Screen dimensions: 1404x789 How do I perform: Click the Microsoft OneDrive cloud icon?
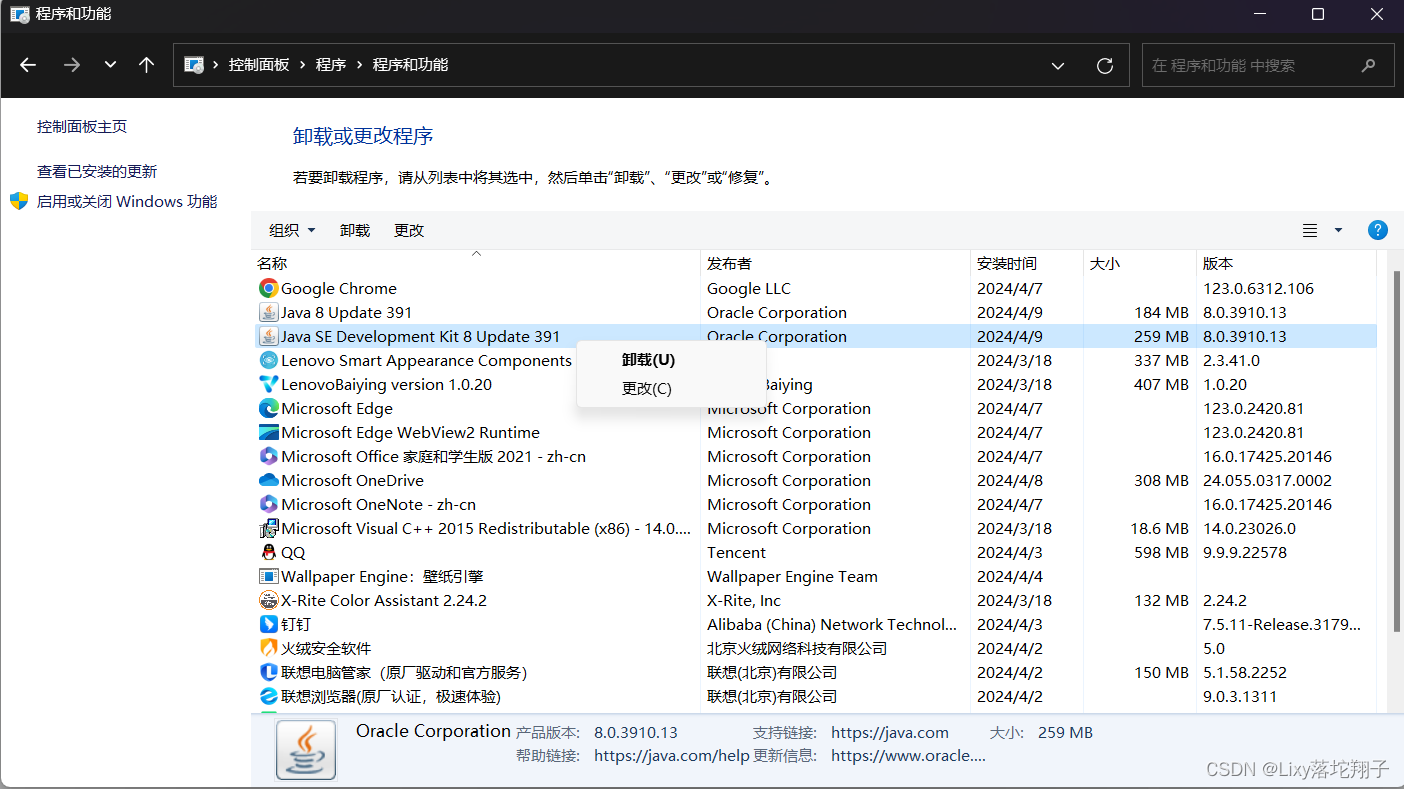[268, 480]
